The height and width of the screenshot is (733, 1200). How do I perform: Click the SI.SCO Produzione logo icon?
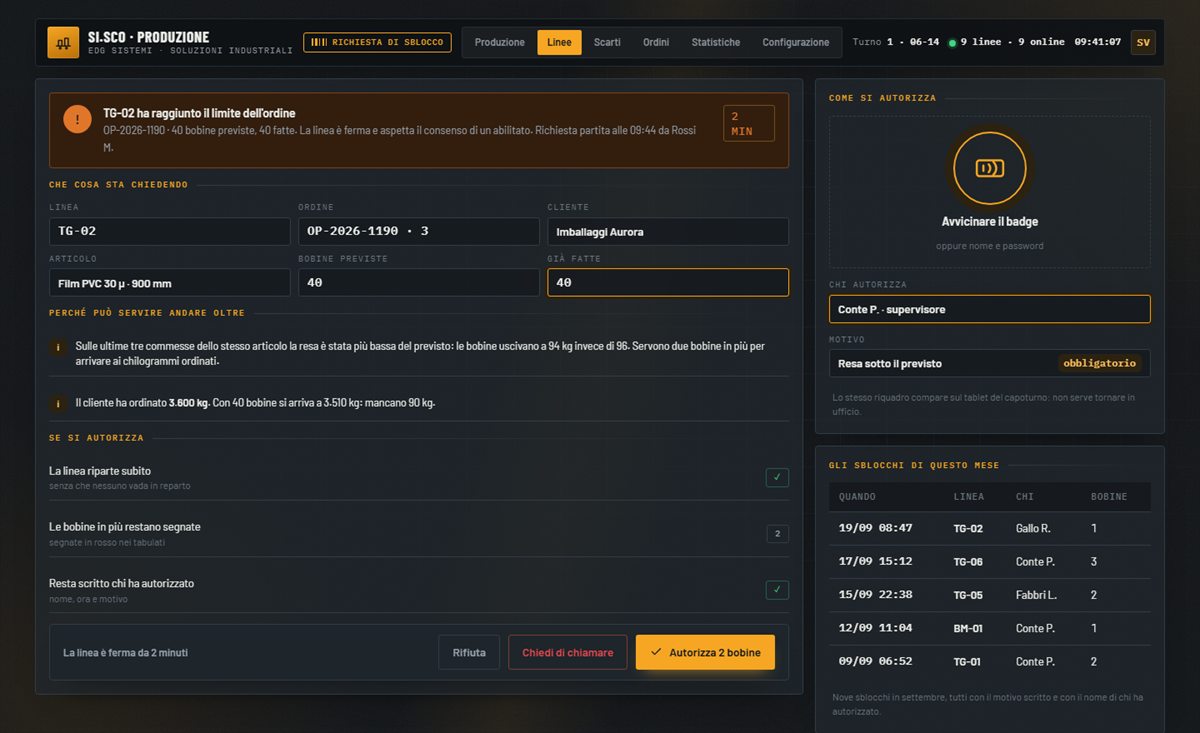click(x=63, y=42)
